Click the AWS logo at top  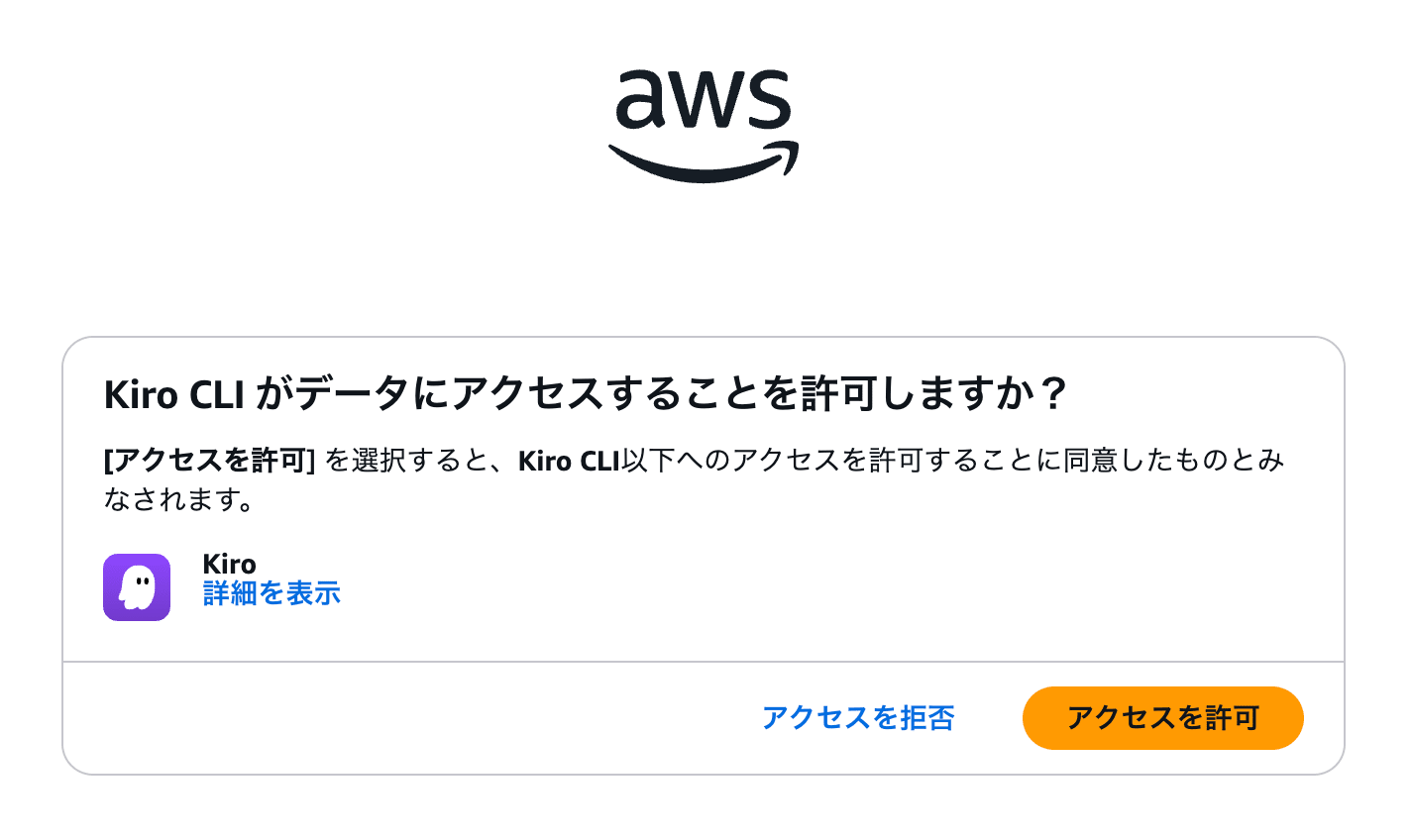pos(704,125)
